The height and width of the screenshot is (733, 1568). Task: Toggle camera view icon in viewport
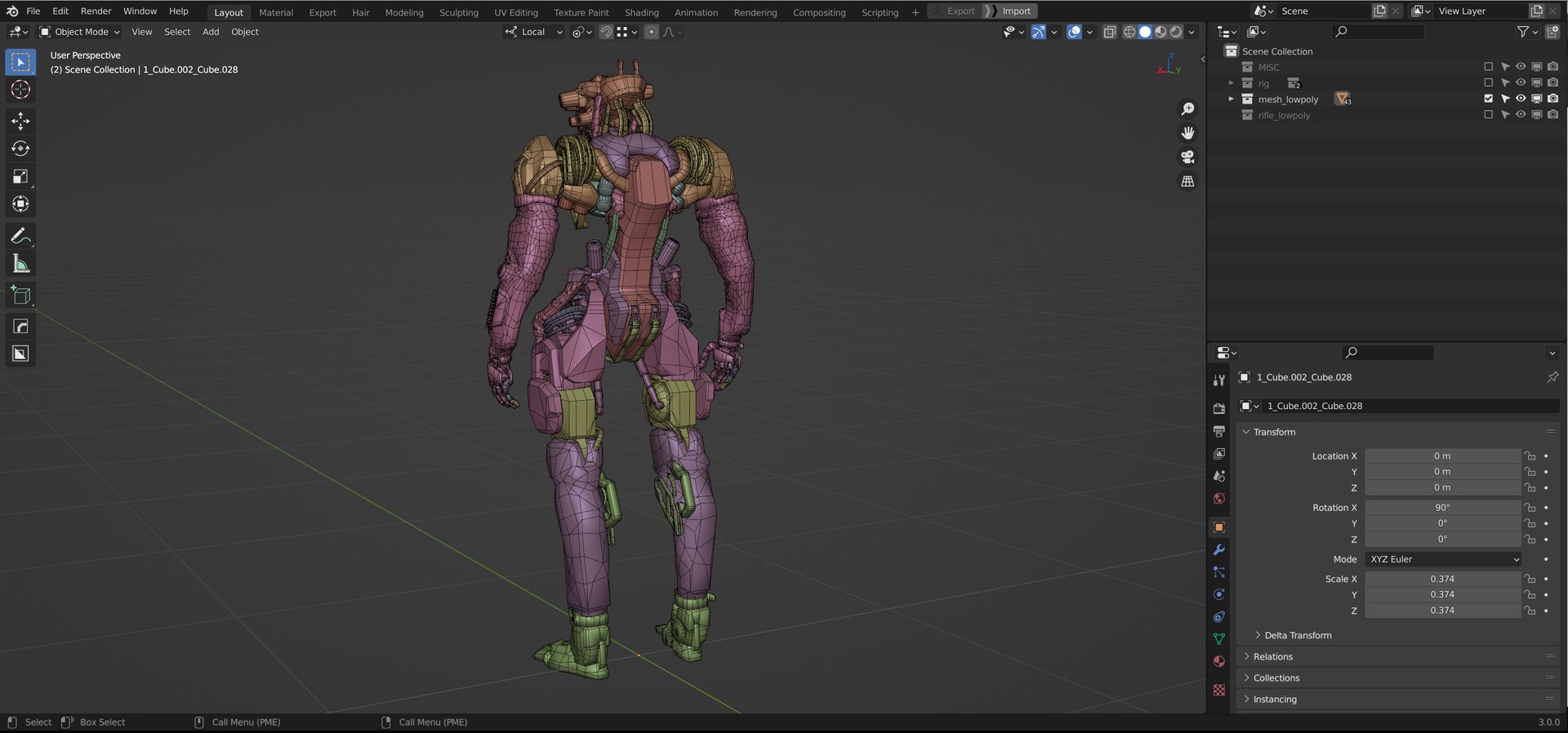tap(1187, 157)
